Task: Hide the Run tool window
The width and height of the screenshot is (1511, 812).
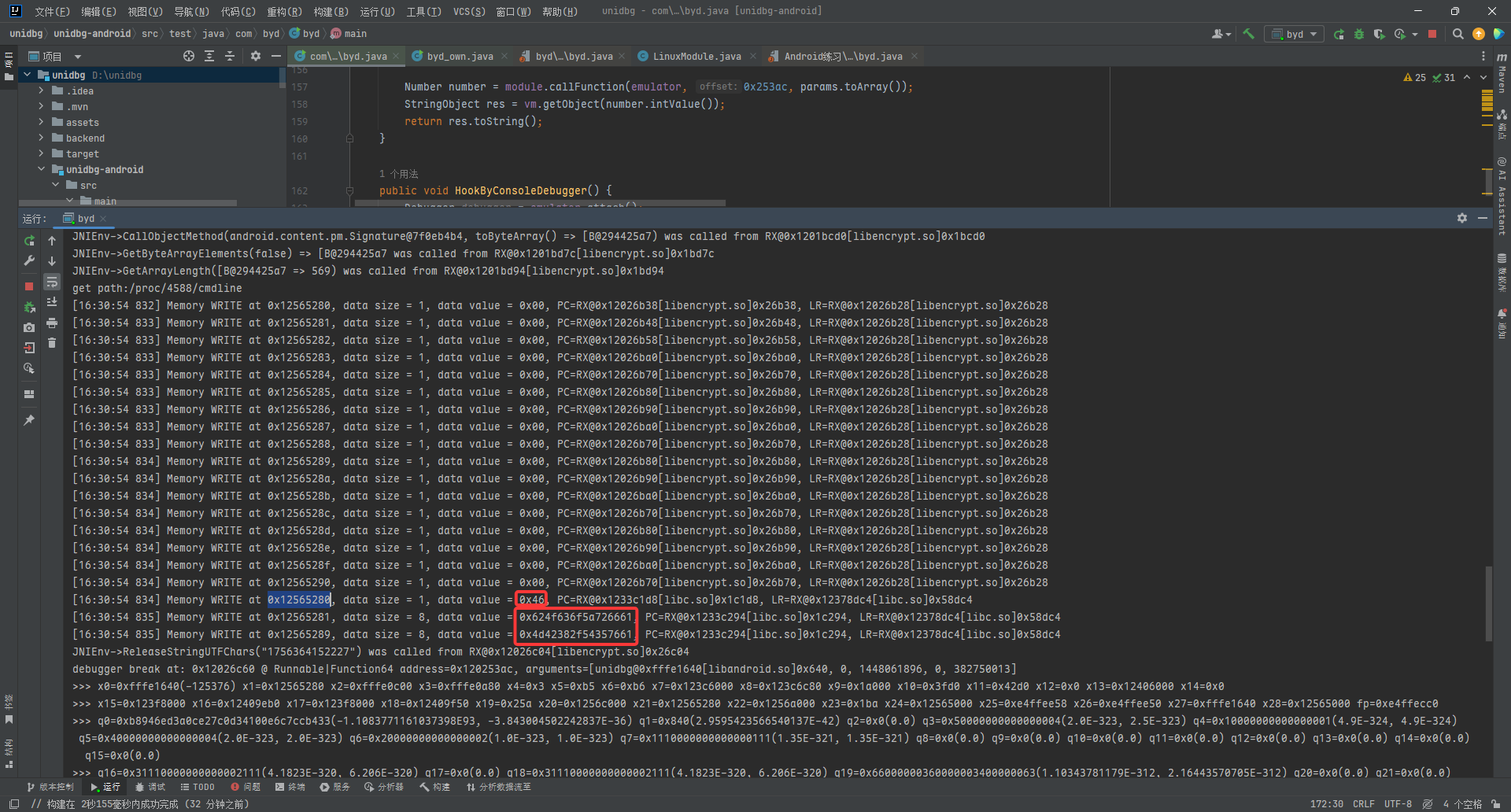Action: click(x=1483, y=218)
